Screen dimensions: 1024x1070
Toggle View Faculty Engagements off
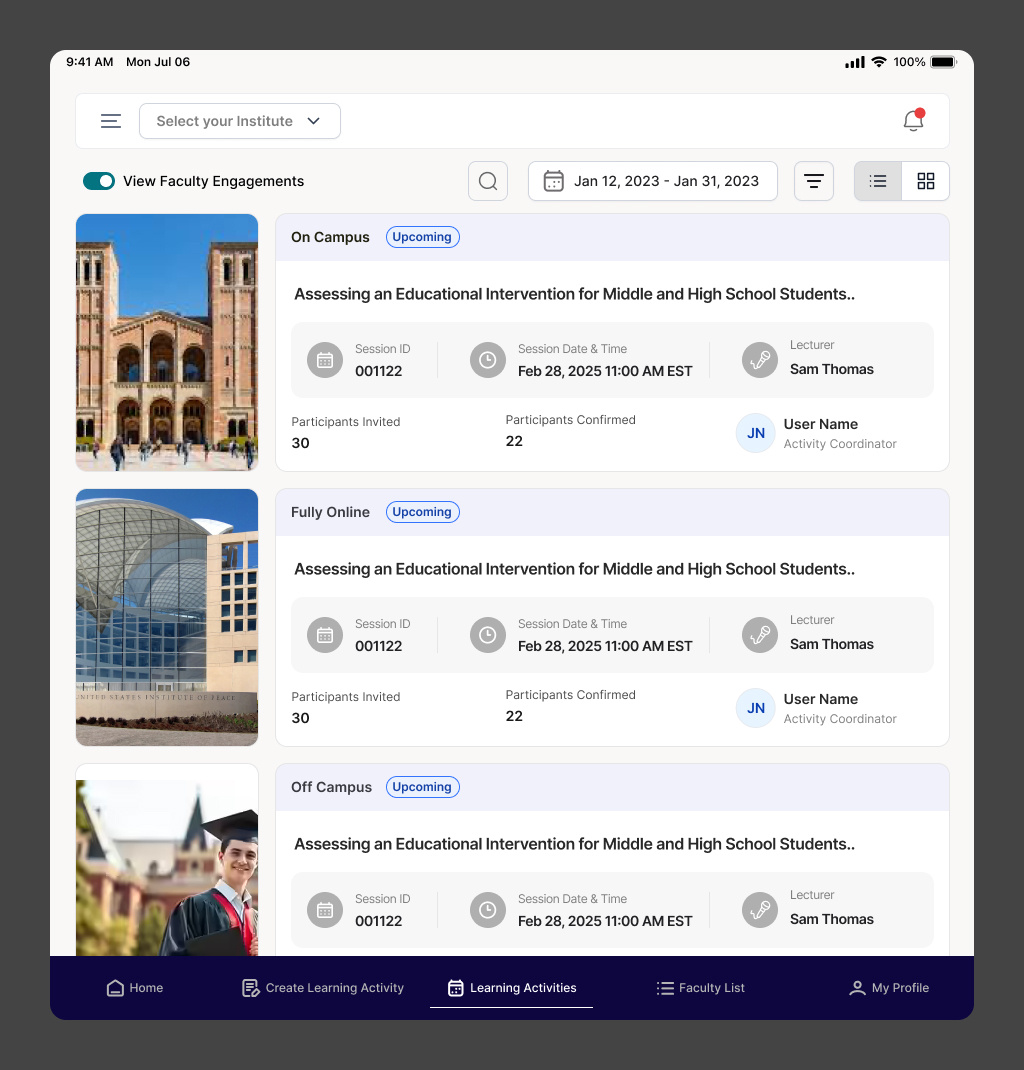coord(99,181)
